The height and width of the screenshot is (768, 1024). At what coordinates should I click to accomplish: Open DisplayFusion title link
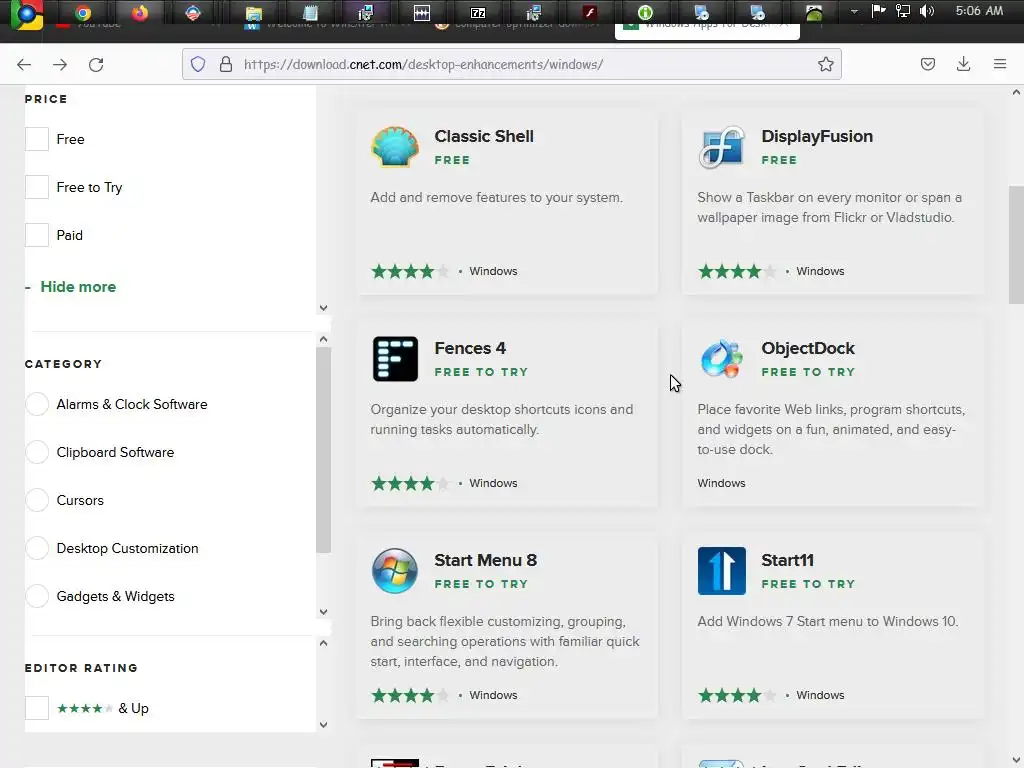point(817,136)
